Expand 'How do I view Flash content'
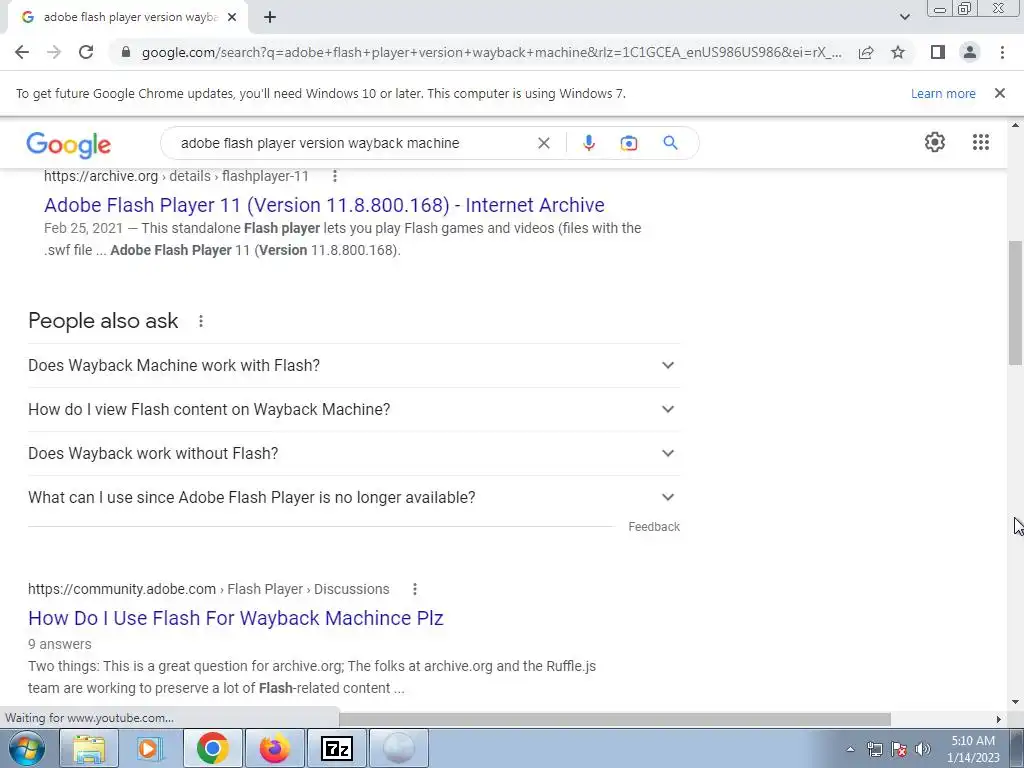1024x768 pixels. pyautogui.click(x=354, y=409)
